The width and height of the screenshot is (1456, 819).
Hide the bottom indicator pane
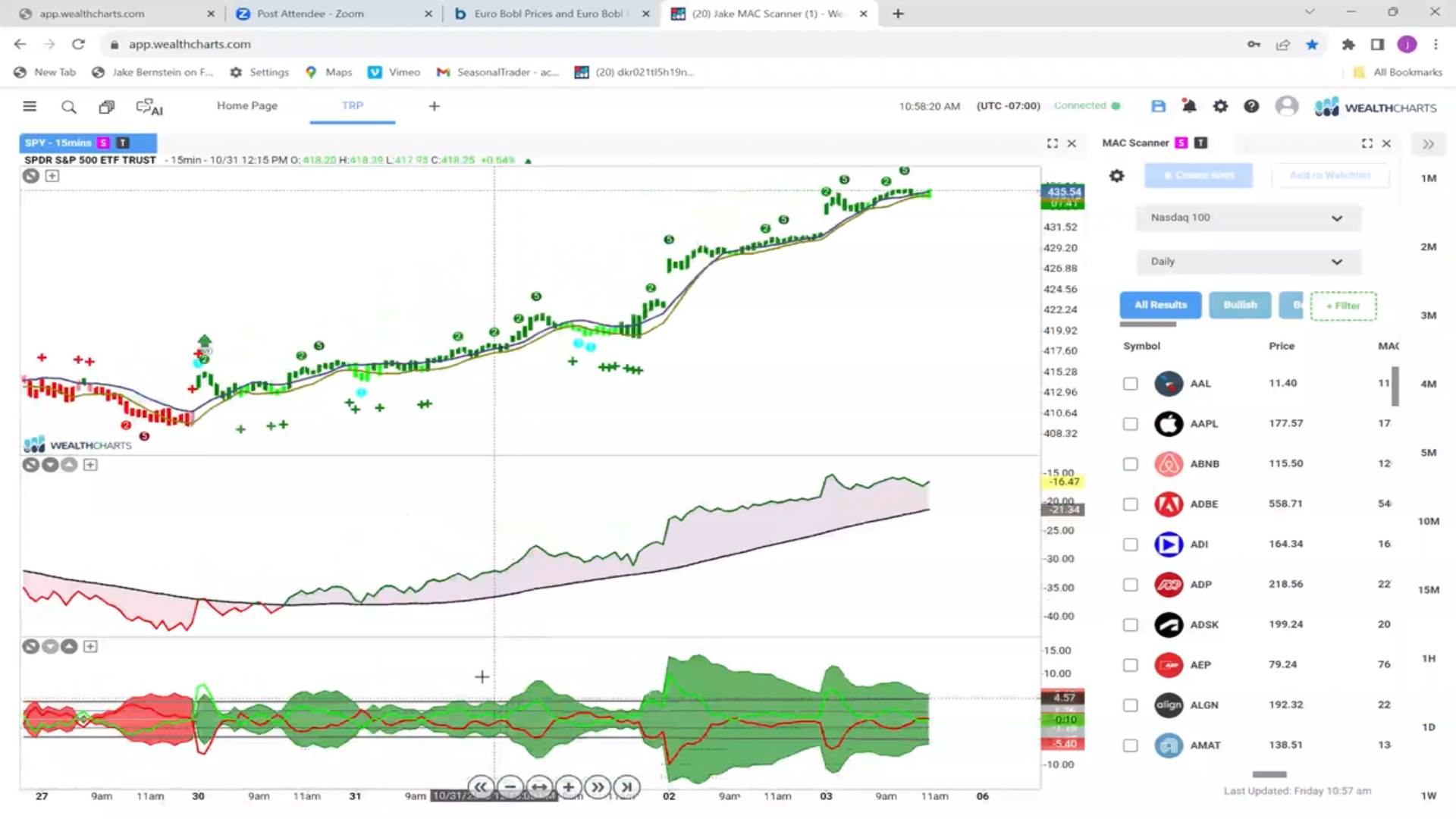30,647
